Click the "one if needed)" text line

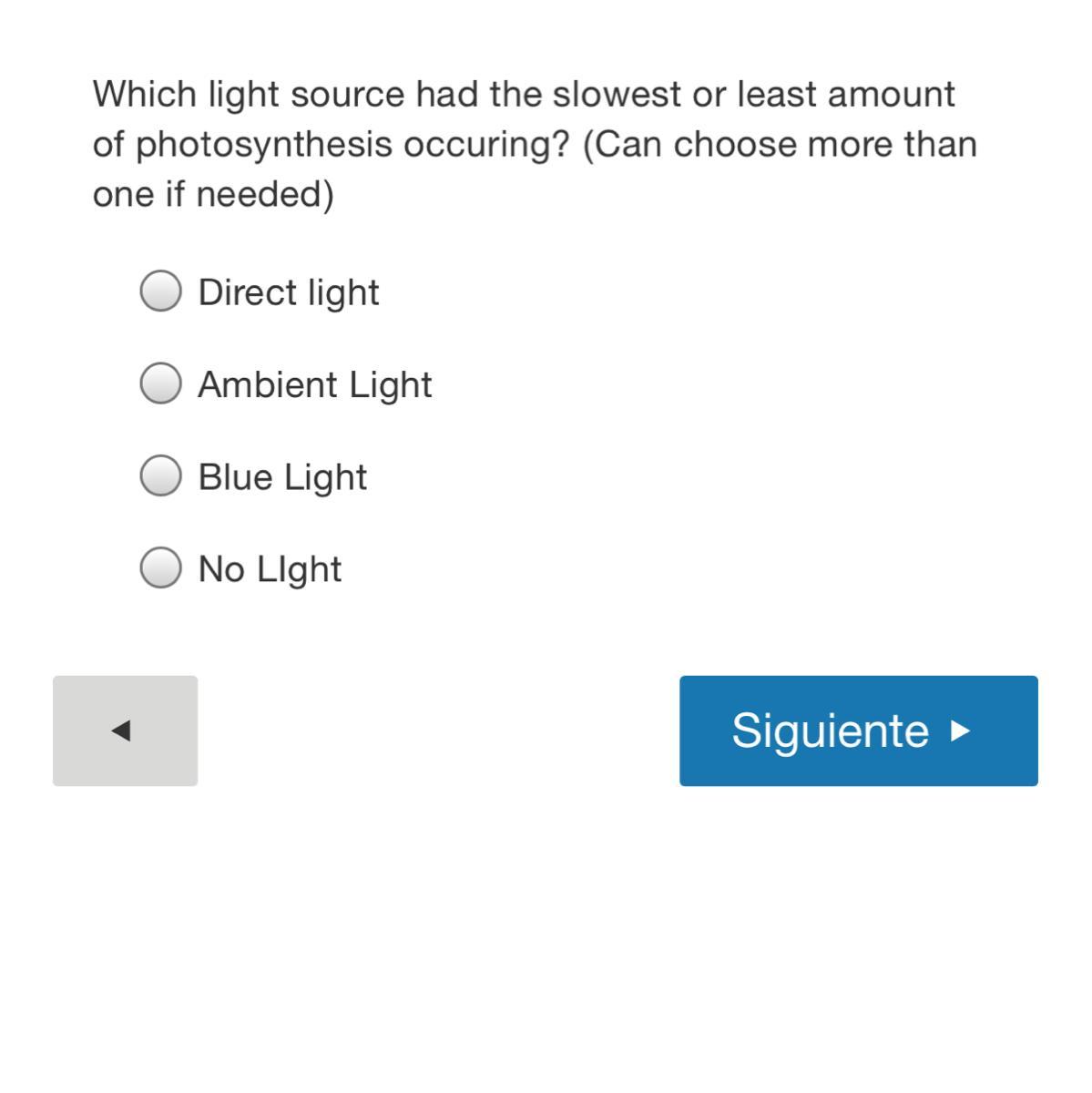tap(213, 194)
